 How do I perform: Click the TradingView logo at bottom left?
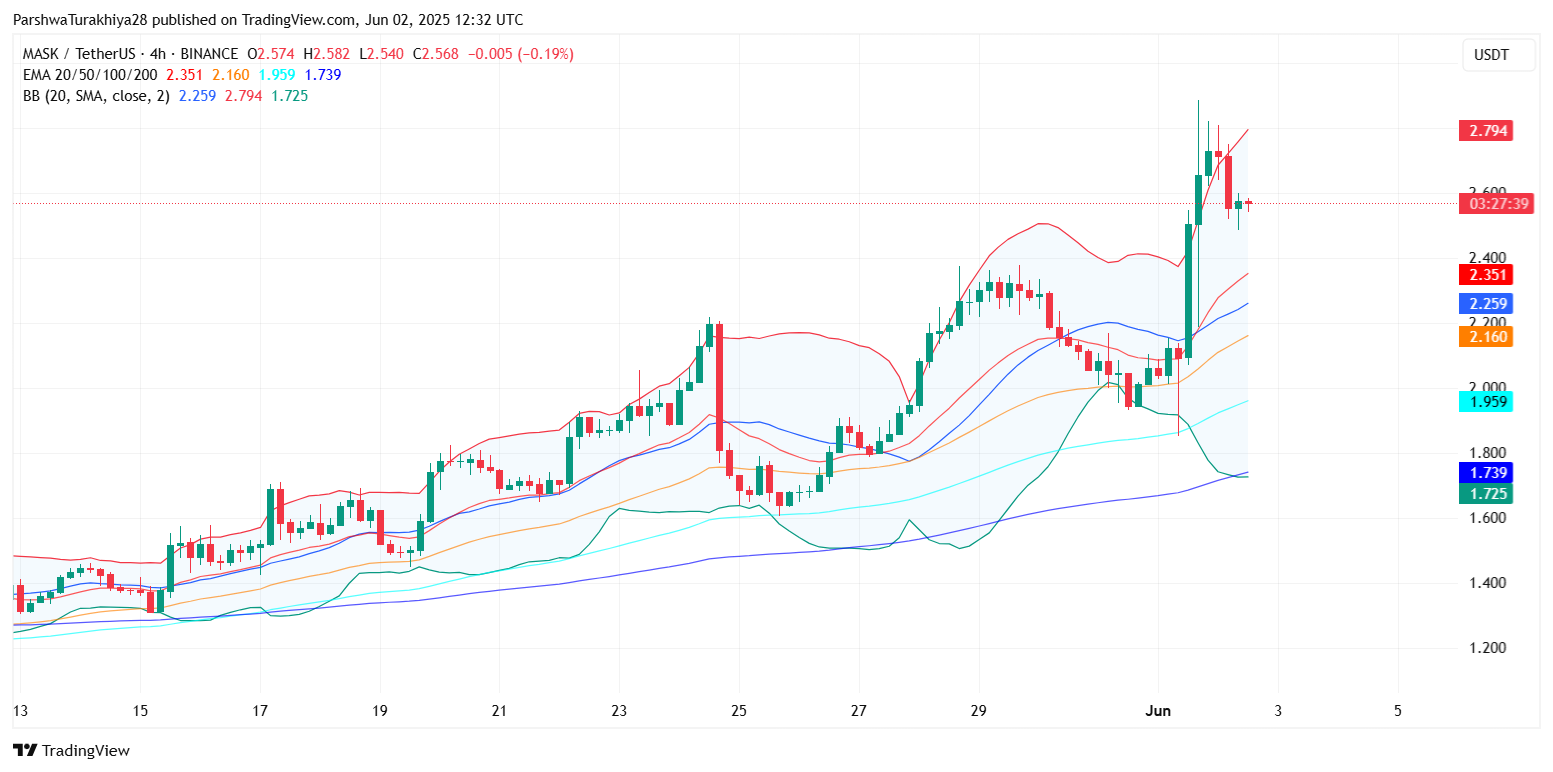click(x=71, y=750)
